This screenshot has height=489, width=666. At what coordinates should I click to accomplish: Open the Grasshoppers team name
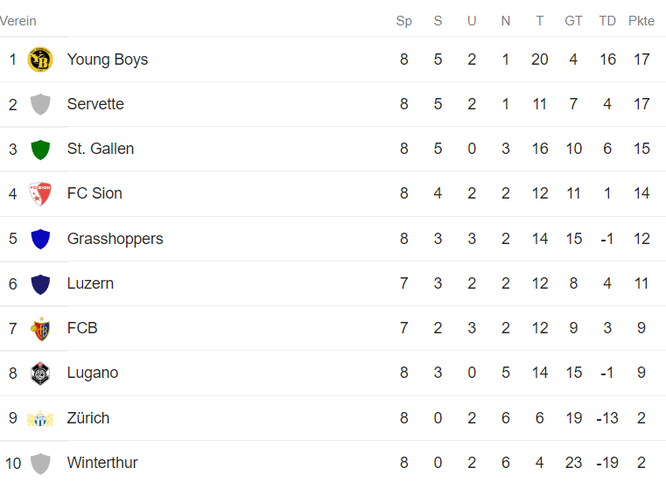[115, 239]
